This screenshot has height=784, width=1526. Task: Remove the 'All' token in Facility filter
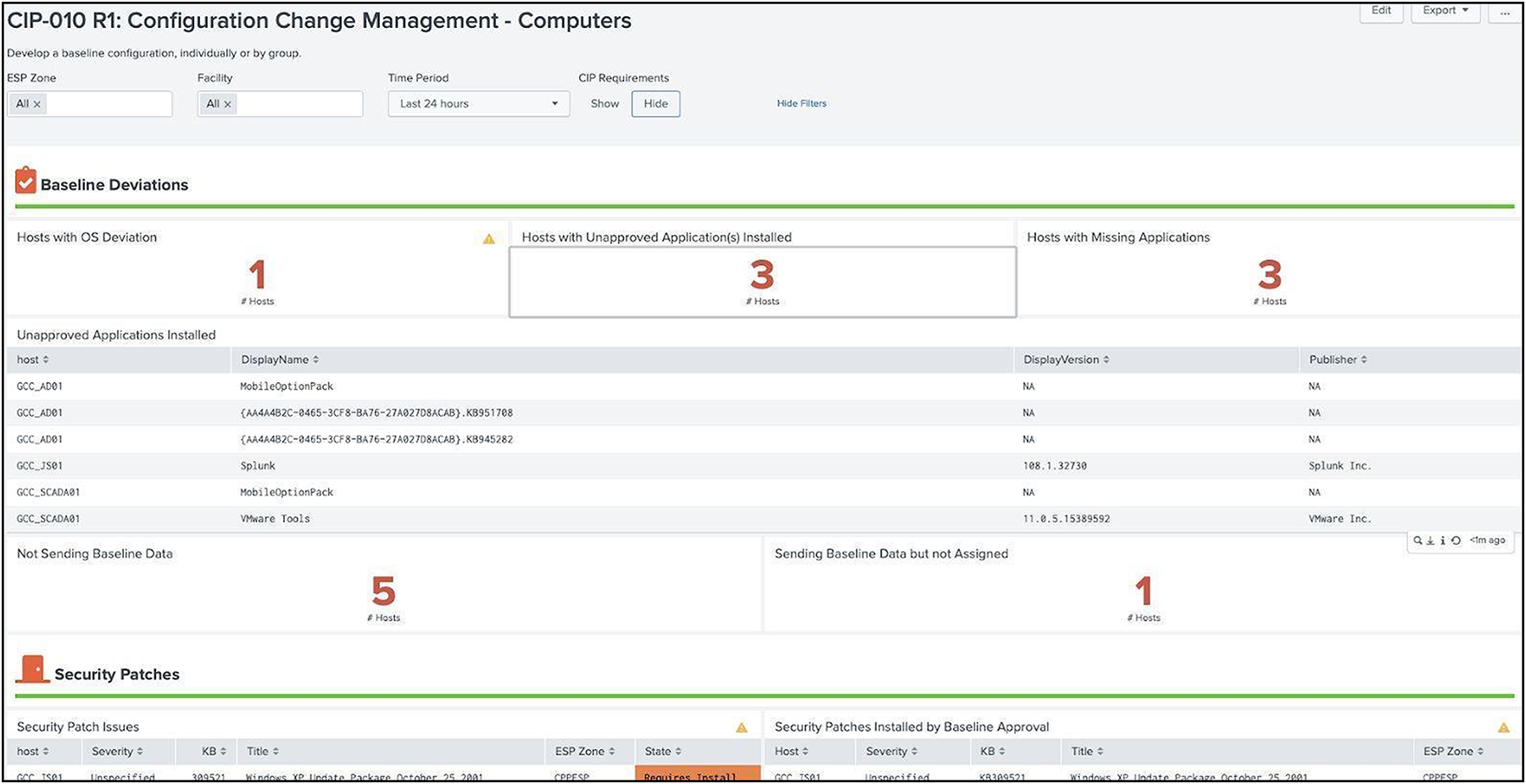pyautogui.click(x=227, y=104)
